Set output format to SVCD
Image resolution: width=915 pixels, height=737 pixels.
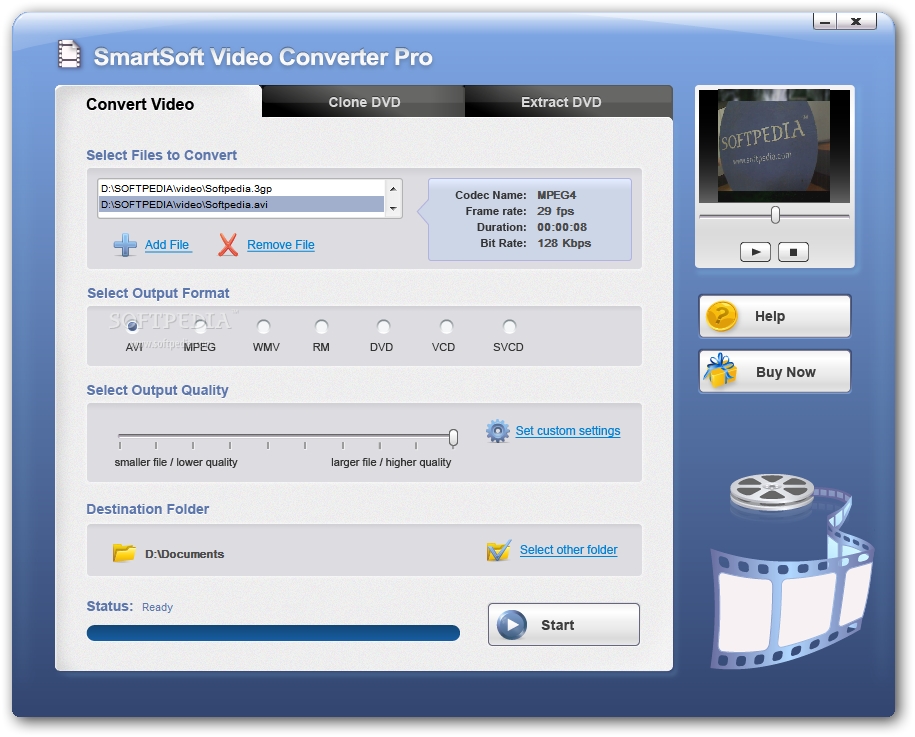(x=509, y=326)
